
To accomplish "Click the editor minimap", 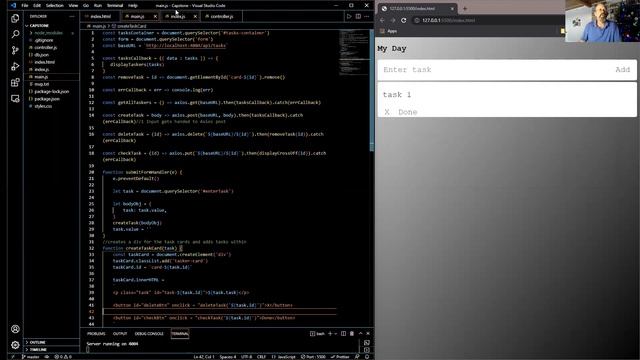I will pyautogui.click(x=353, y=53).
